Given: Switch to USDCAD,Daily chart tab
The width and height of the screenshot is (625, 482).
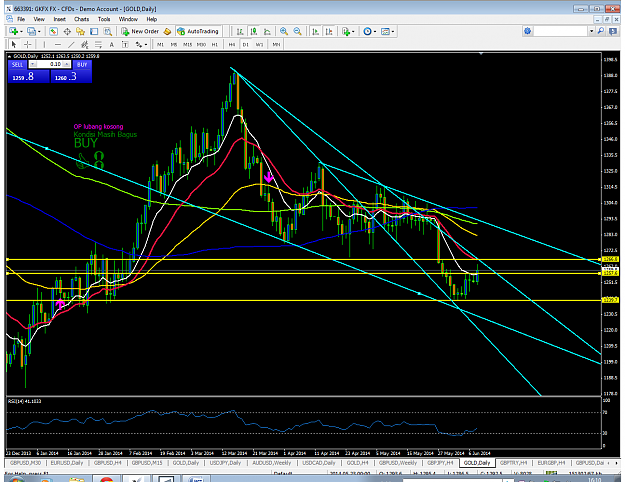Looking at the screenshot, I should [319, 463].
